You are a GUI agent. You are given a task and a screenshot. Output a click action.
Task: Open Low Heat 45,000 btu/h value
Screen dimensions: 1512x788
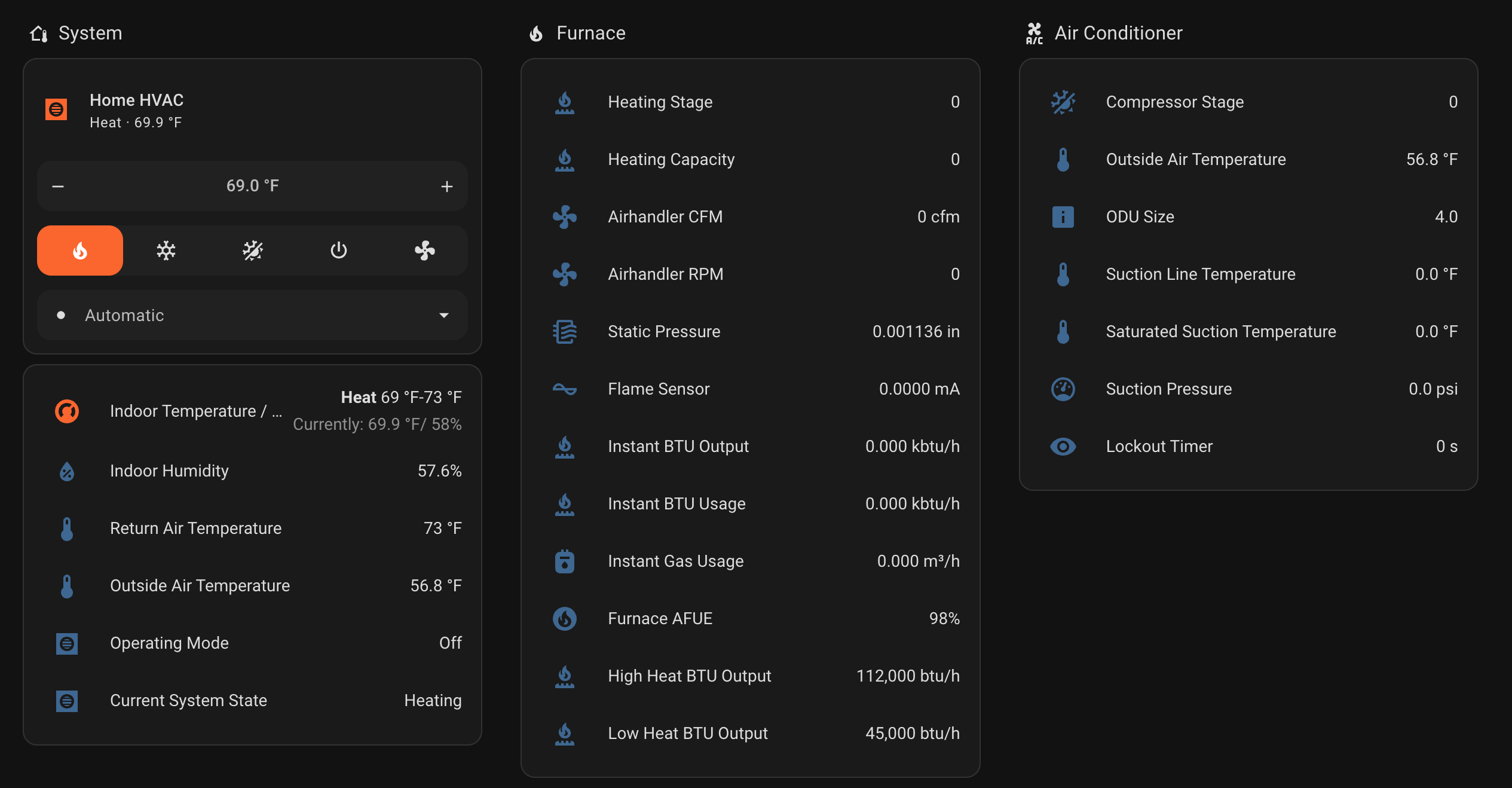[913, 734]
